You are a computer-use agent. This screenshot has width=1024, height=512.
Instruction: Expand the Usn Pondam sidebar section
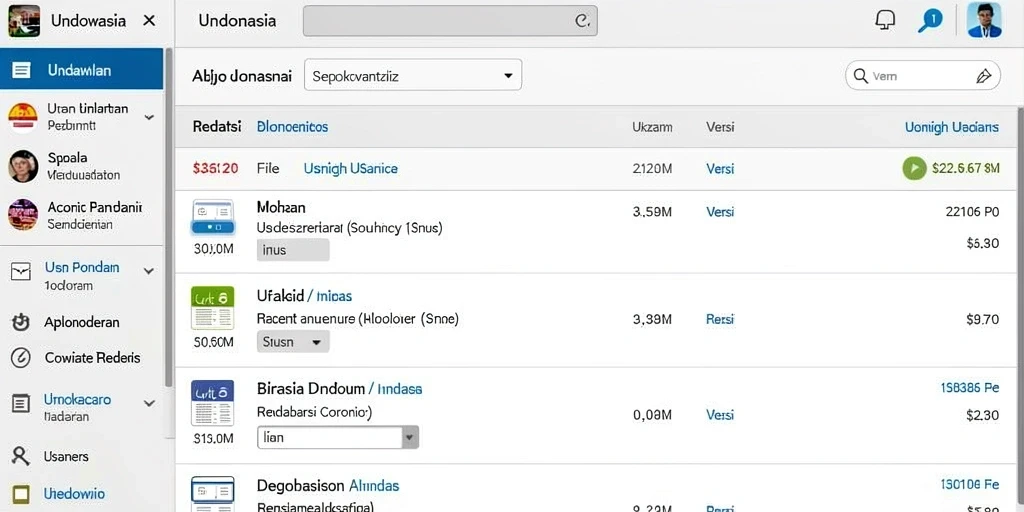click(x=149, y=271)
